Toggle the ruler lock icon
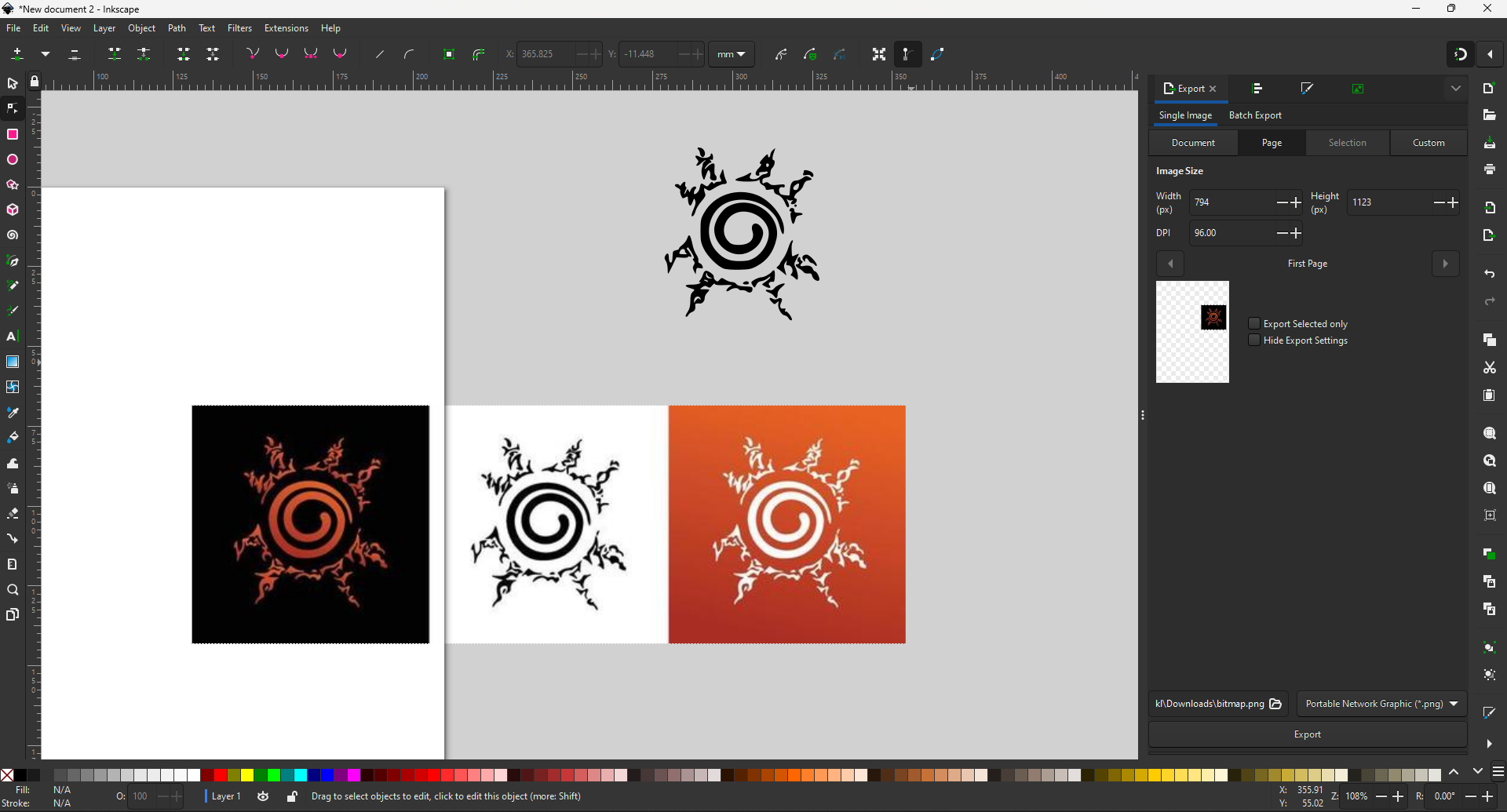1507x812 pixels. click(x=35, y=82)
